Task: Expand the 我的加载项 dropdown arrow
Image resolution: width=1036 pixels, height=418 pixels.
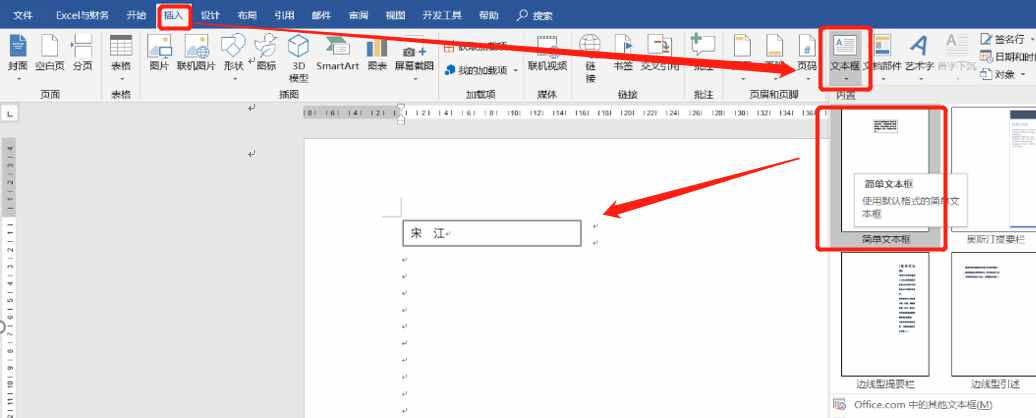Action: tap(515, 70)
